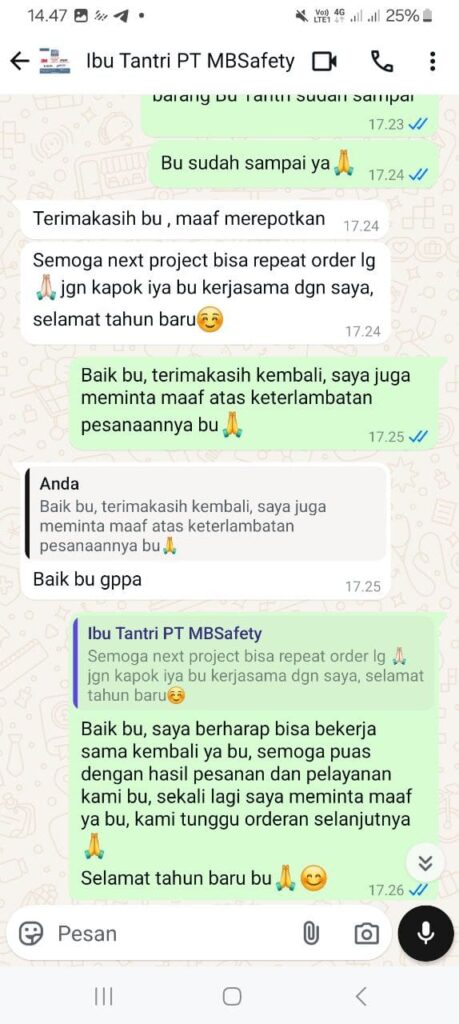Tap the paperclip attachment icon

310,934
